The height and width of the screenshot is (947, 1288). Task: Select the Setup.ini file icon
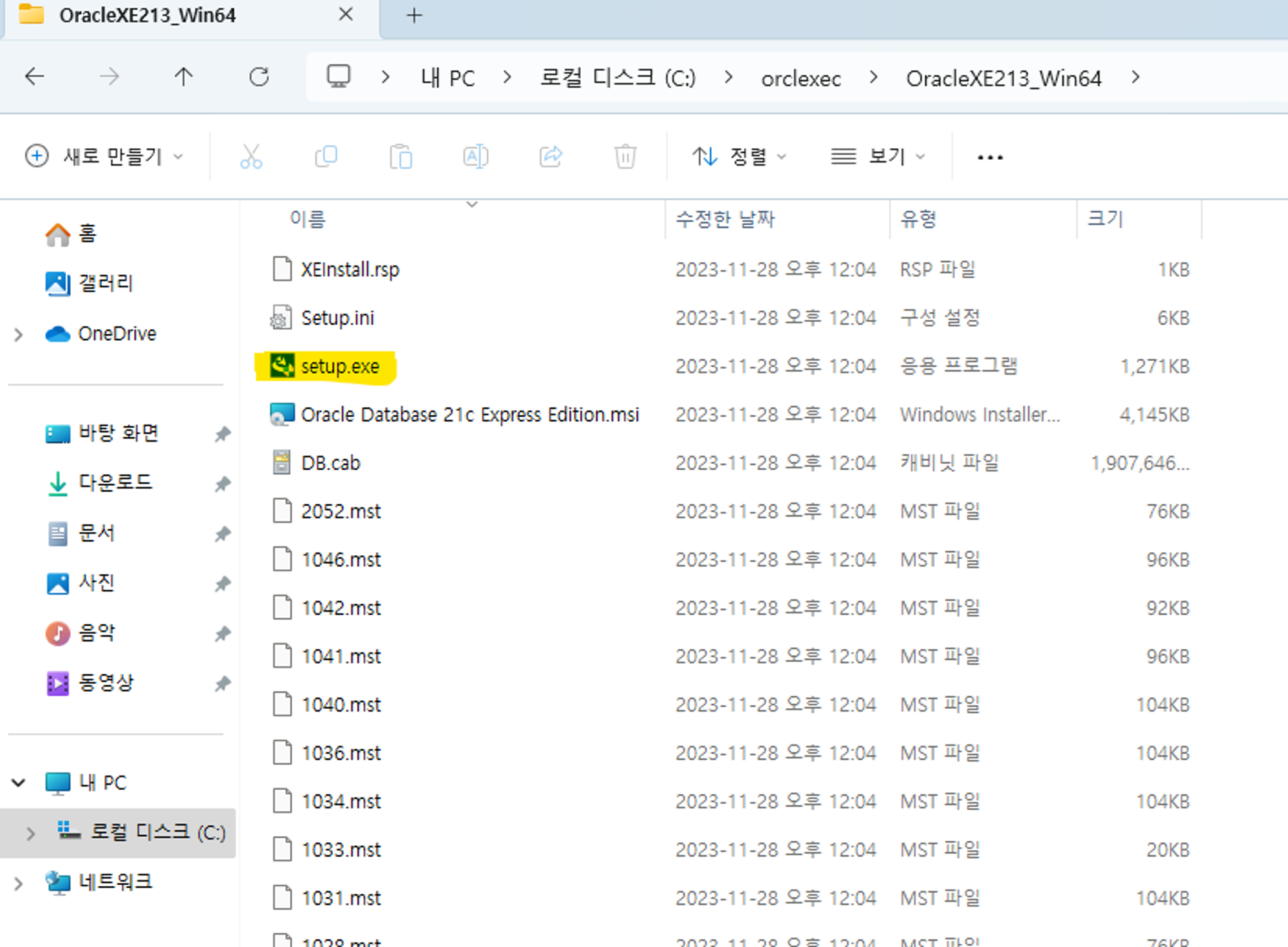281,318
